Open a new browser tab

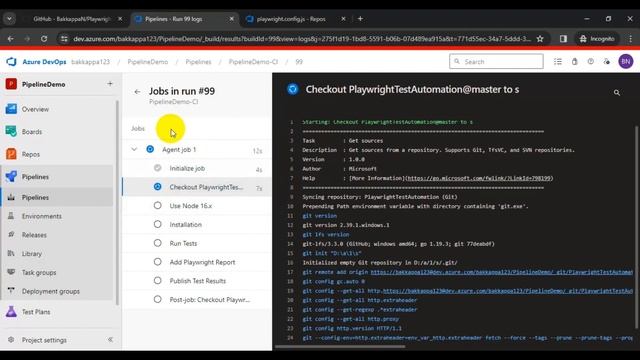point(360,19)
